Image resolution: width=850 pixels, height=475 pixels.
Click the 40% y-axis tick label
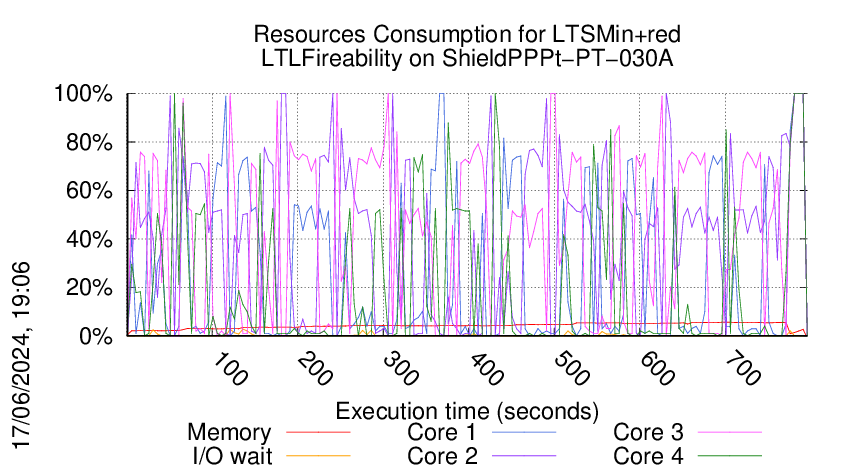[x=89, y=239]
